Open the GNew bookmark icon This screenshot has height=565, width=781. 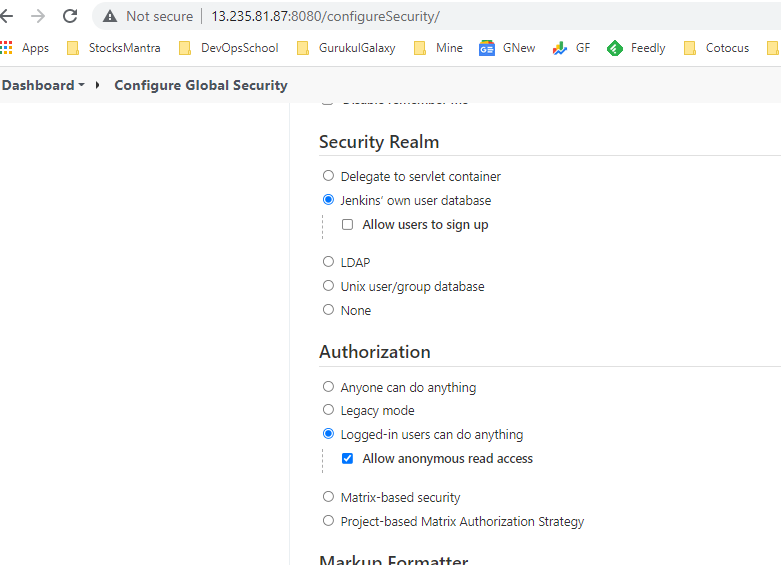pyautogui.click(x=487, y=47)
